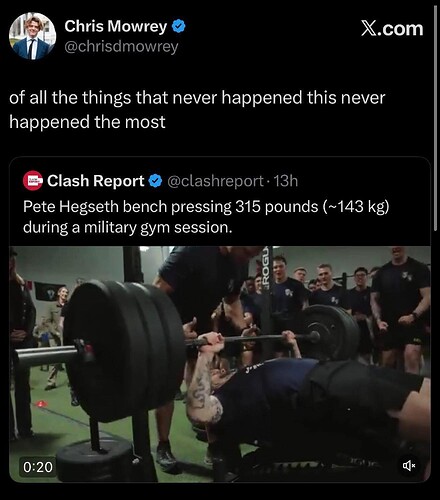Click Clash Report's verified checkmark badge
Viewport: 440px width, 500px height.
click(x=155, y=181)
